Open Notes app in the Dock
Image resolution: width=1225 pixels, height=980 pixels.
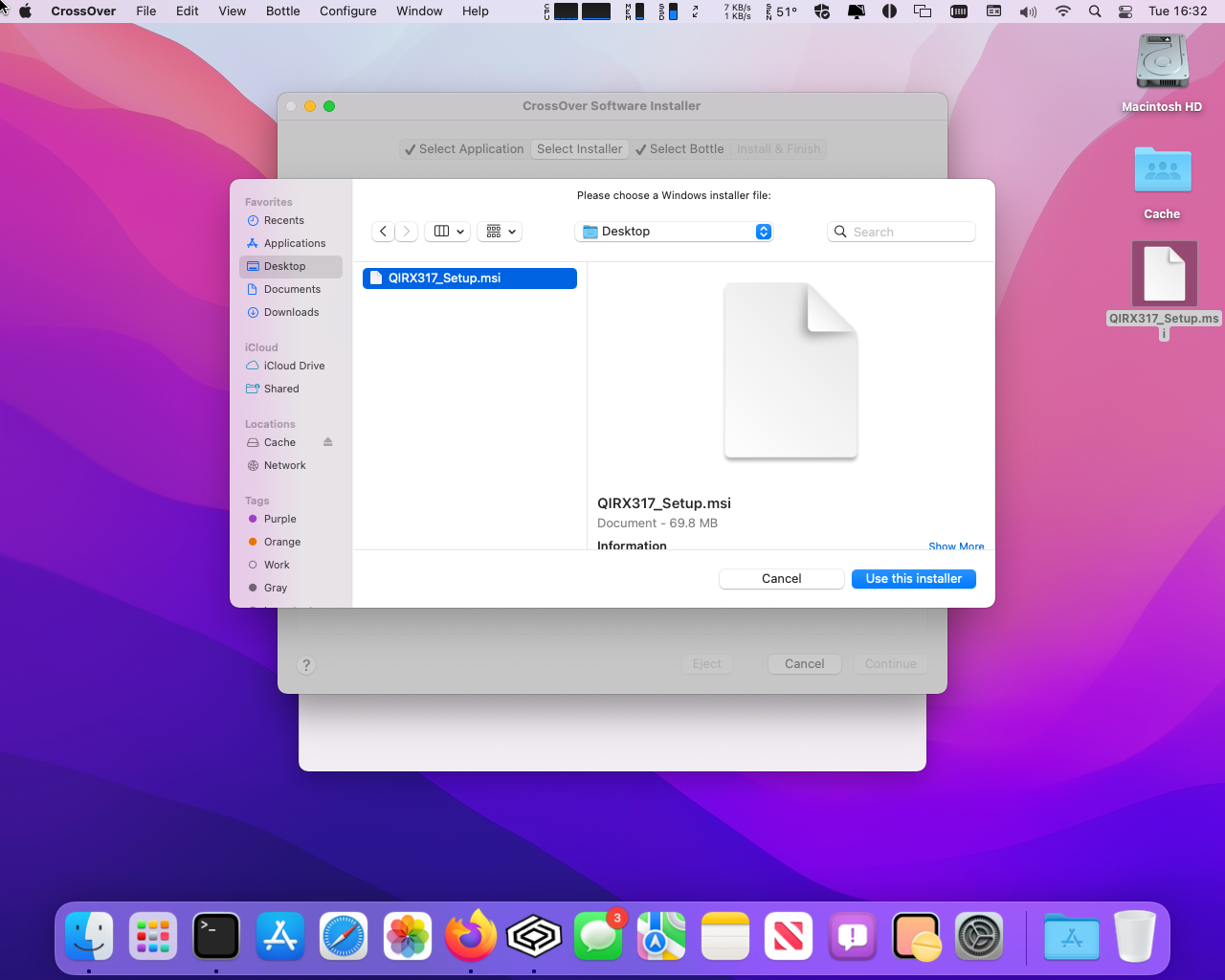(x=725, y=935)
